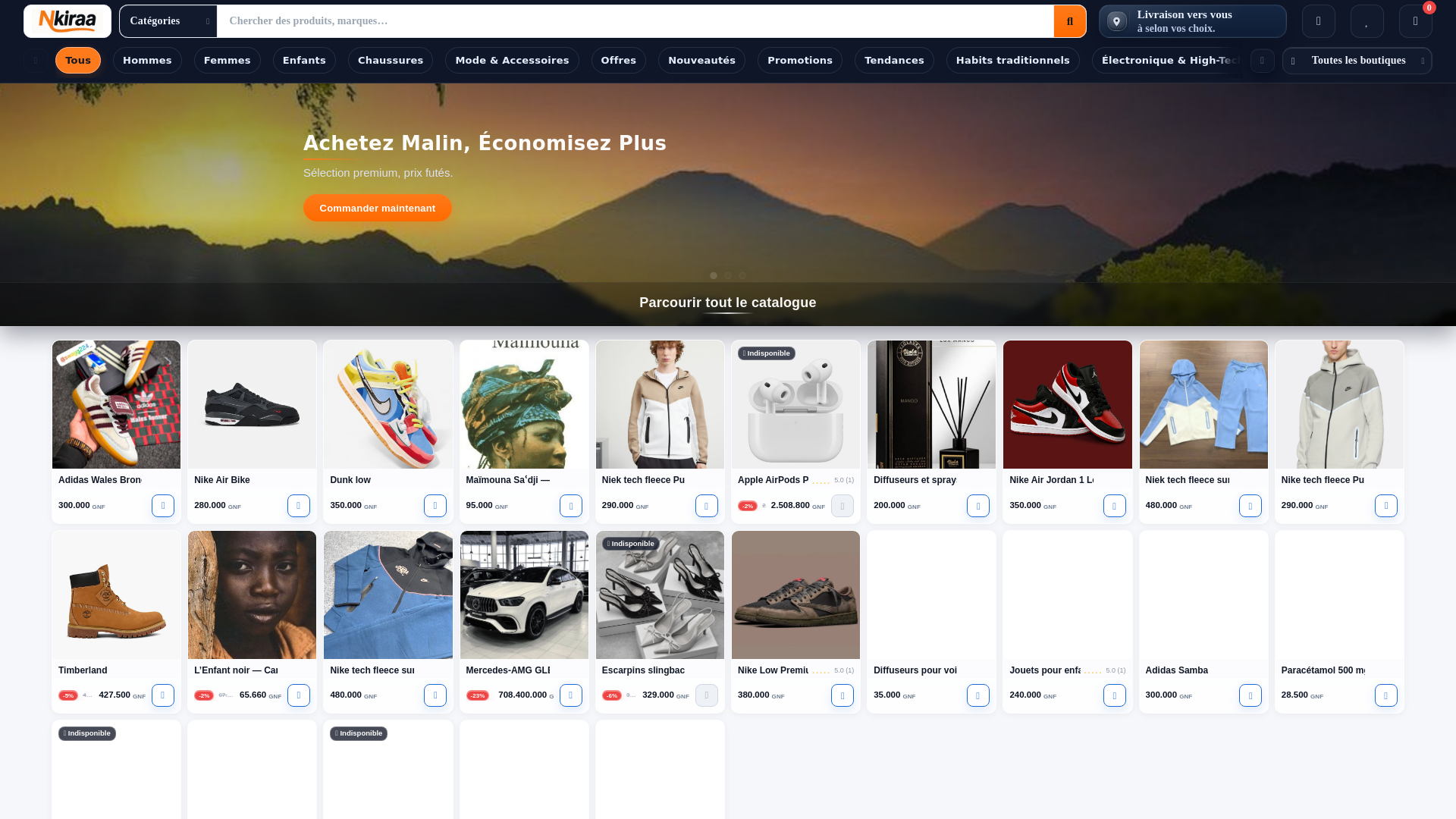Open the Apple AirPods Pro product image

pyautogui.click(x=795, y=404)
